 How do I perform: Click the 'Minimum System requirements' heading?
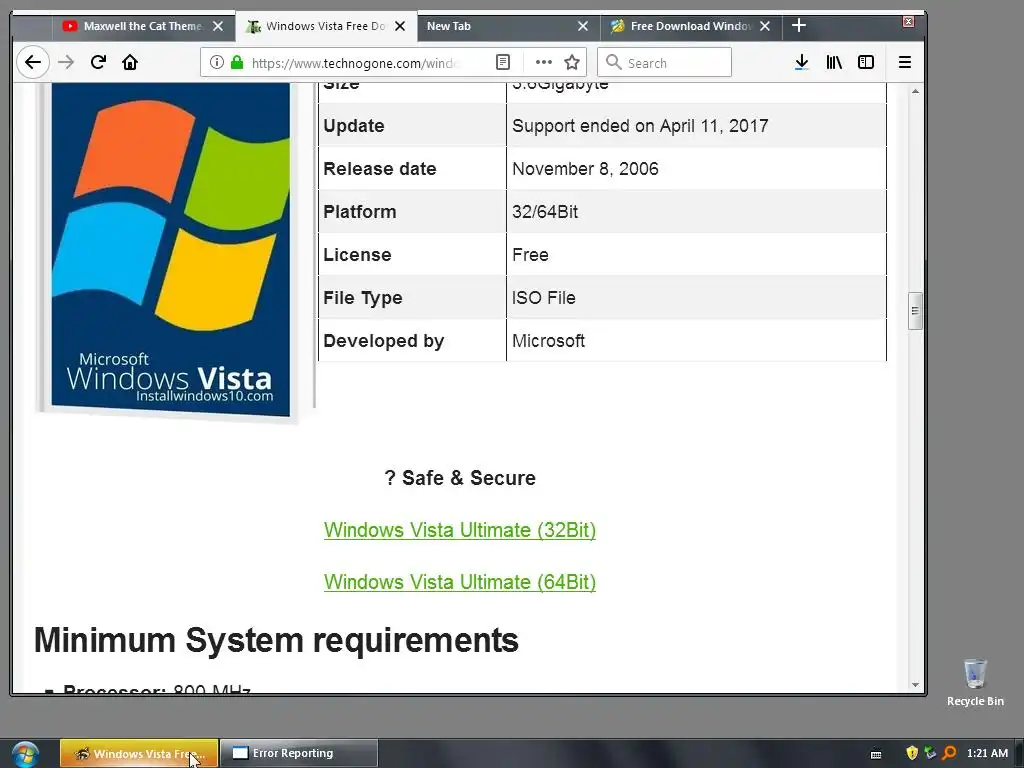pos(276,640)
